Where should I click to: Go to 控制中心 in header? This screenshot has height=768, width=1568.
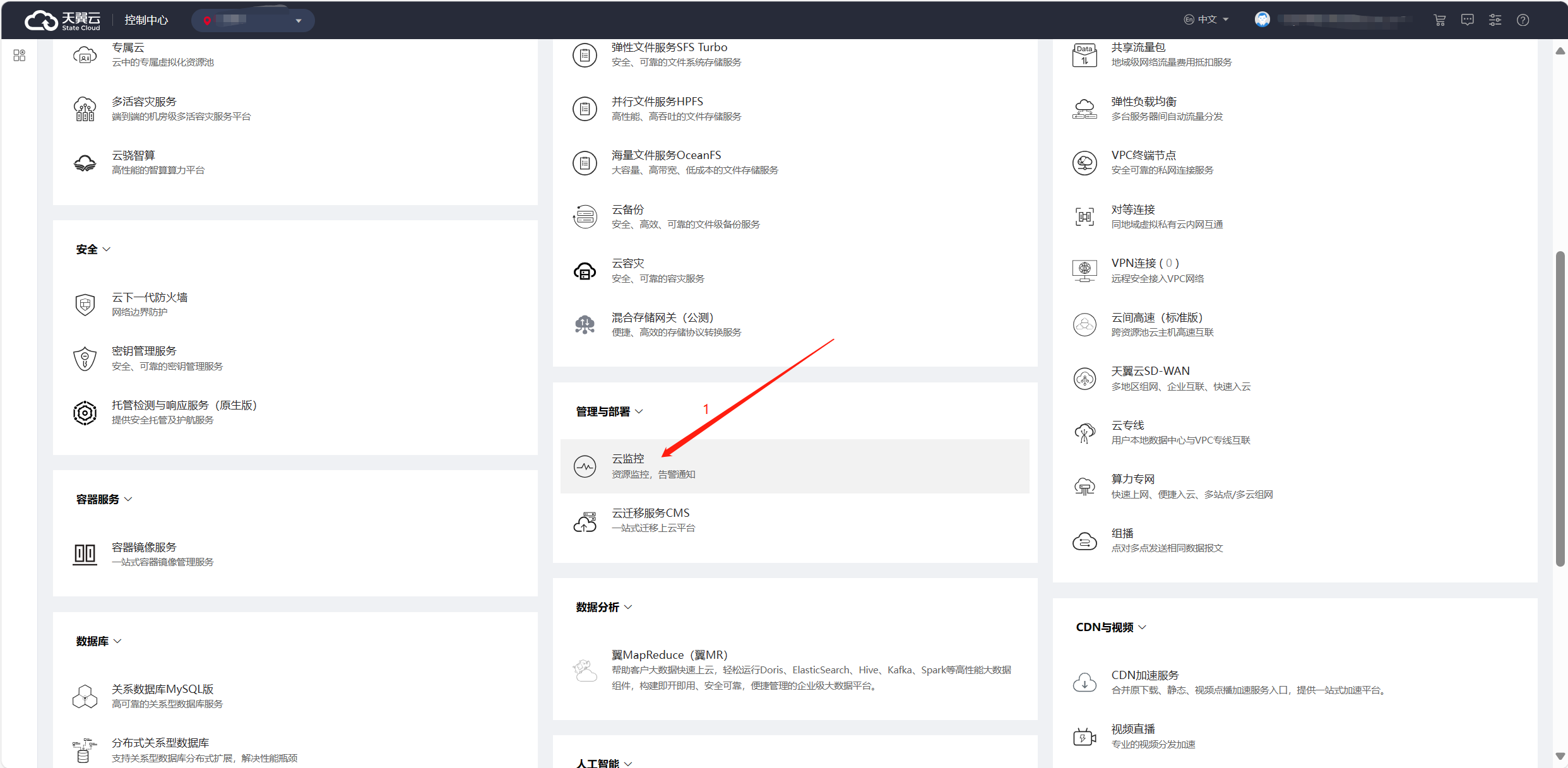(x=146, y=20)
